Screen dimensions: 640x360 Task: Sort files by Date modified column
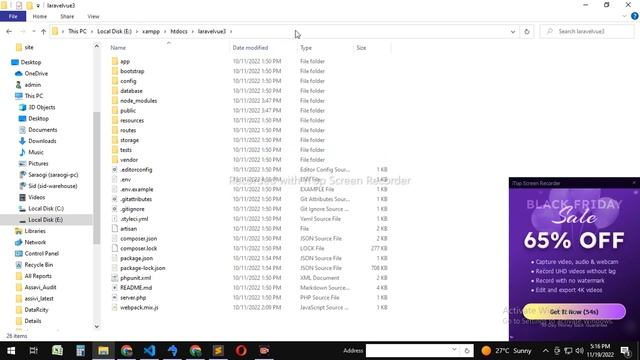(x=250, y=48)
